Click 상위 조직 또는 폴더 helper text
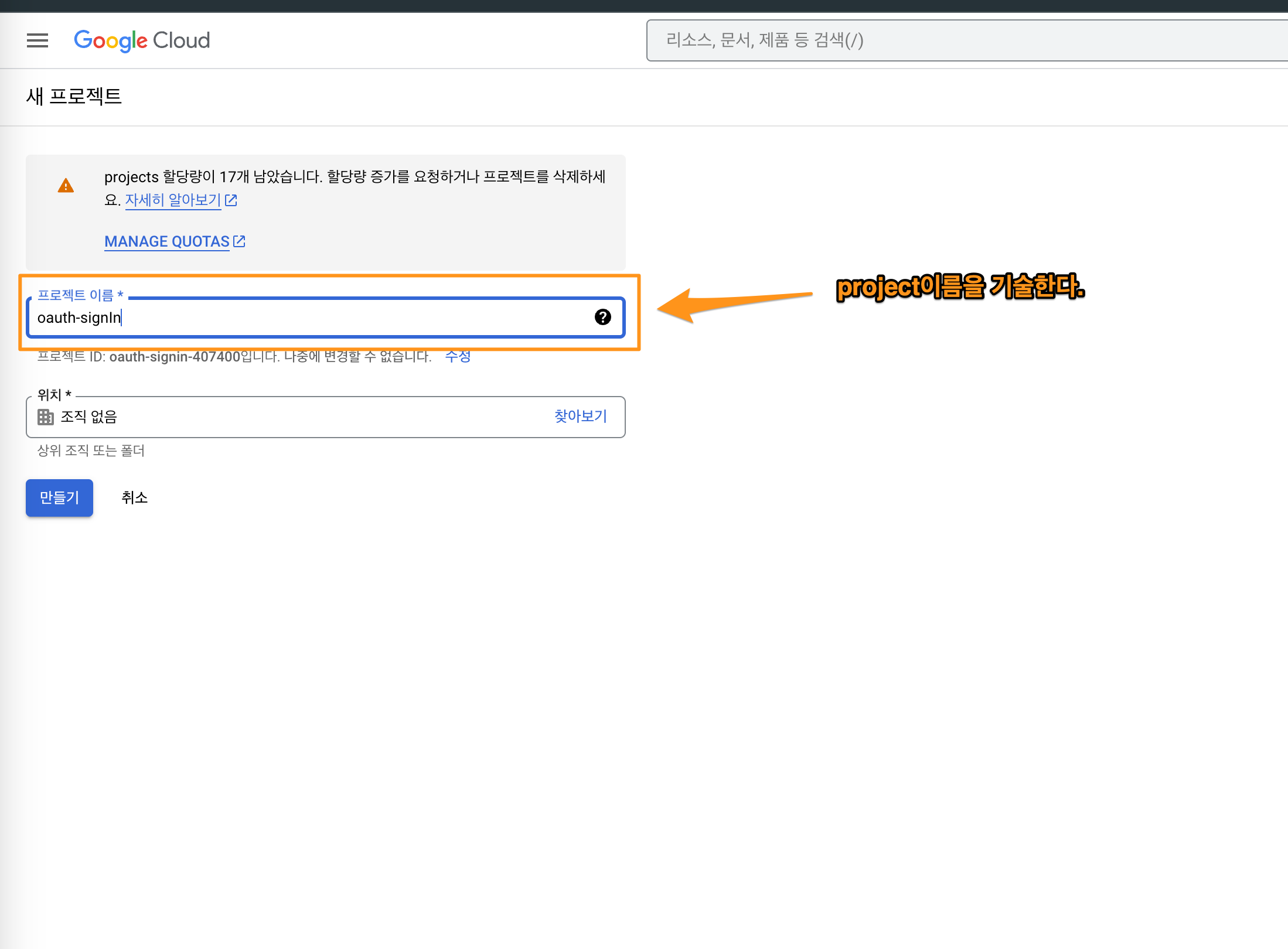1288x949 pixels. pos(90,450)
